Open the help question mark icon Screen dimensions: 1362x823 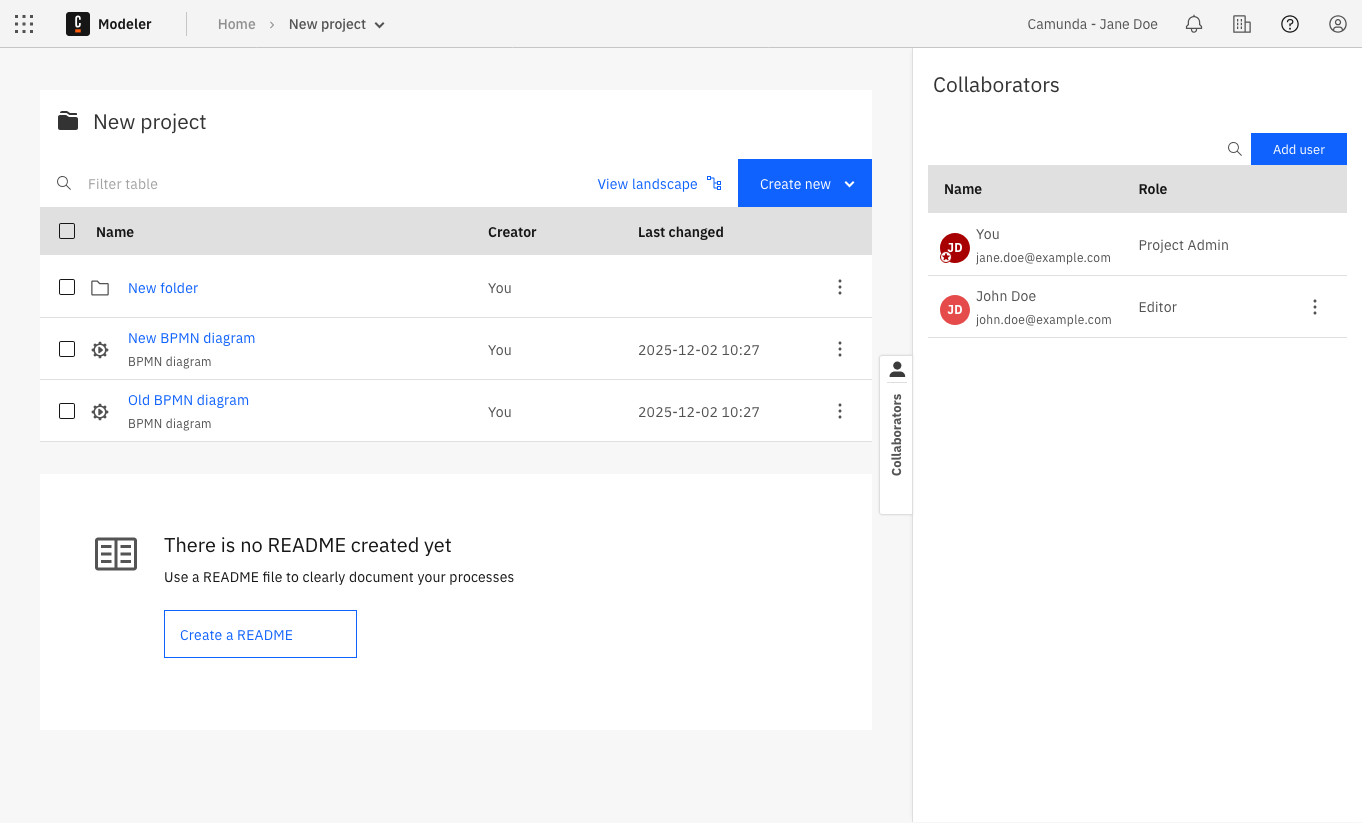coord(1289,24)
